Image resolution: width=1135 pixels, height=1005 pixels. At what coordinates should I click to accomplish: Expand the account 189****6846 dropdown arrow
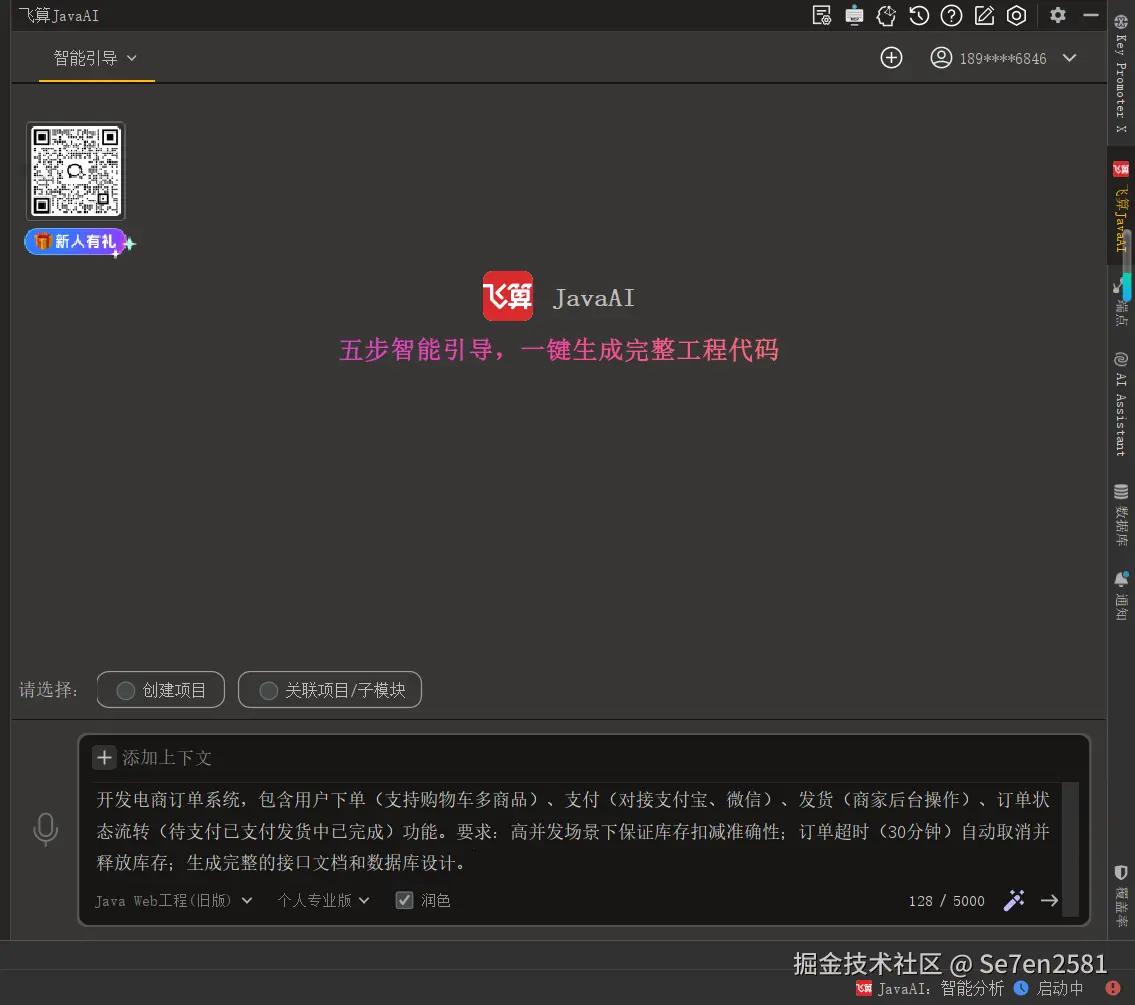[1069, 58]
